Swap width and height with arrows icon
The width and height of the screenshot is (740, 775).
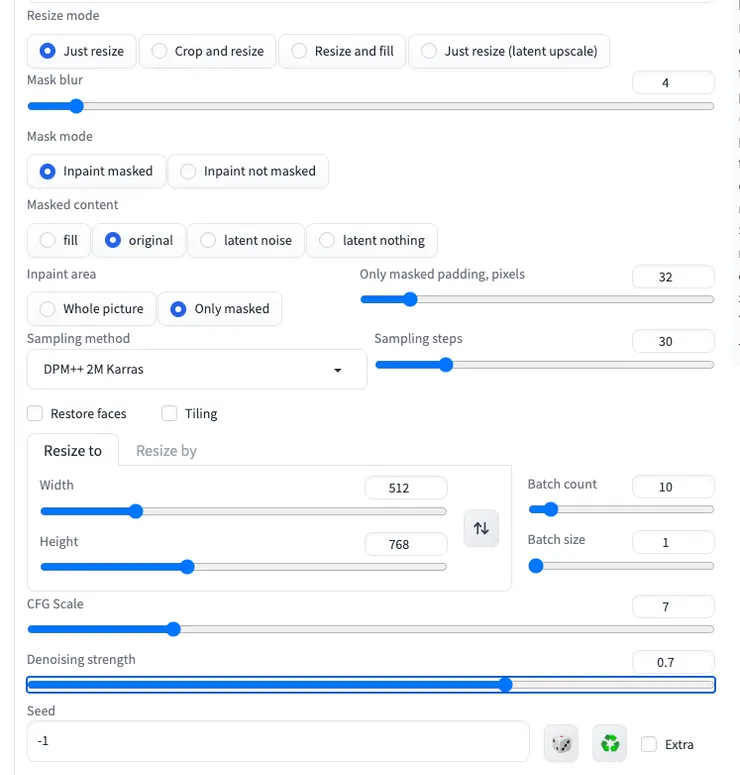point(481,528)
